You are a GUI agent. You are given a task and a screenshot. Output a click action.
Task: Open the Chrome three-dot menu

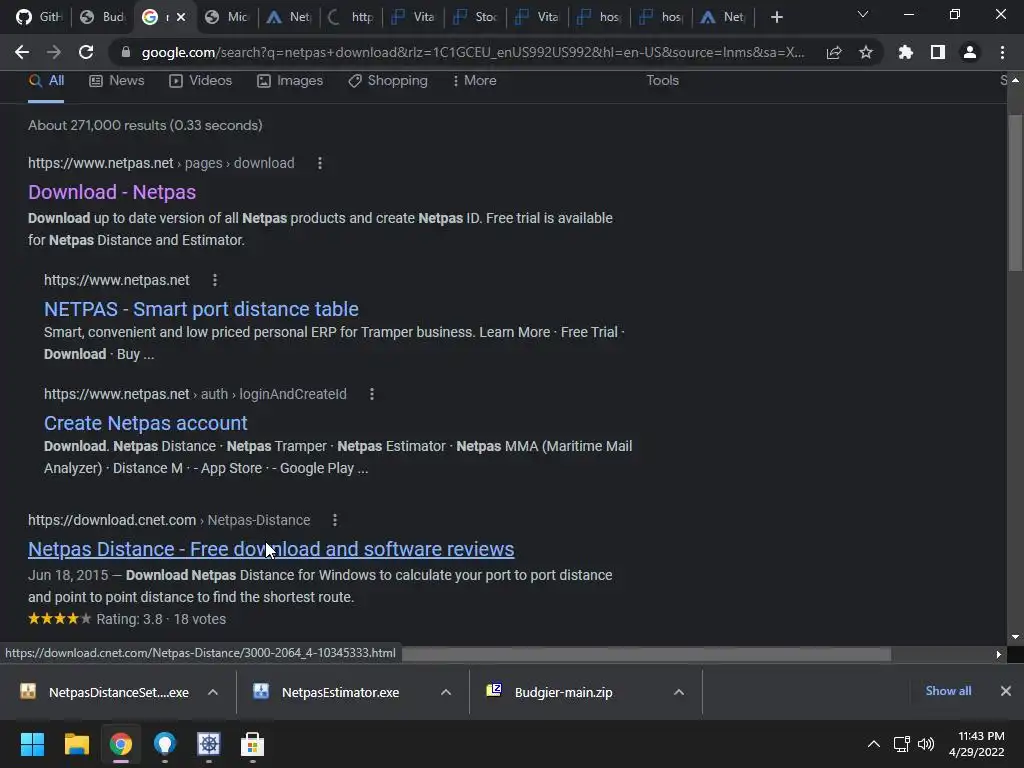(1002, 52)
